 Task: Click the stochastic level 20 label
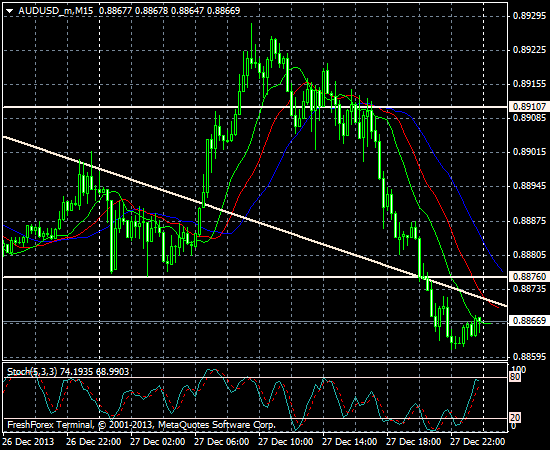pos(515,418)
